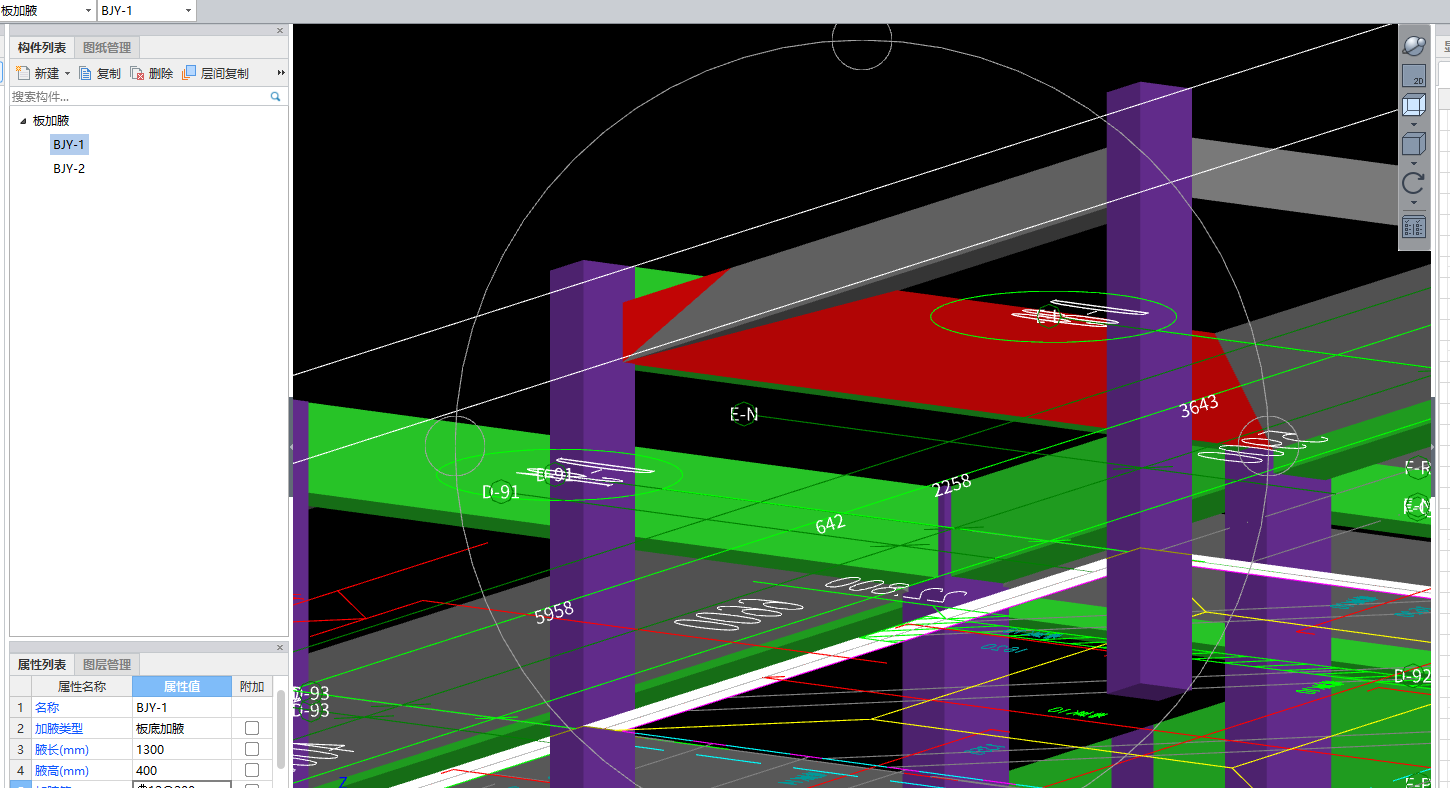The height and width of the screenshot is (788, 1450).
Task: Click the 复制 copy button
Action: (100, 73)
